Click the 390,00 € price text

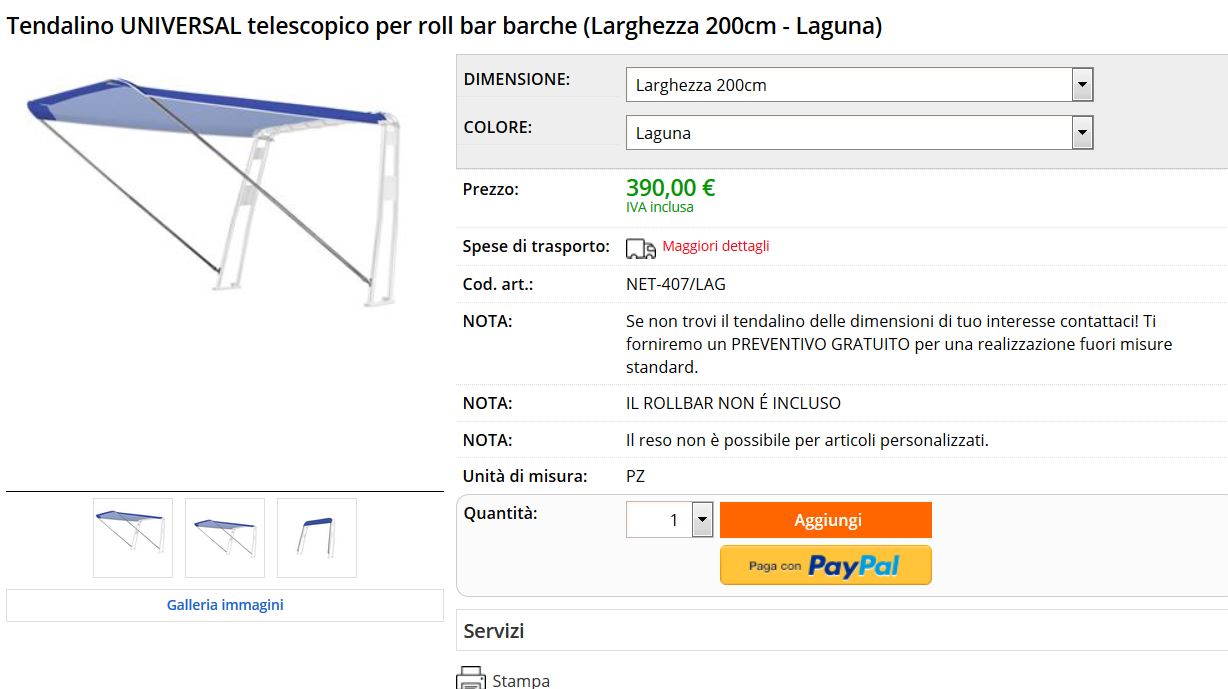[671, 187]
